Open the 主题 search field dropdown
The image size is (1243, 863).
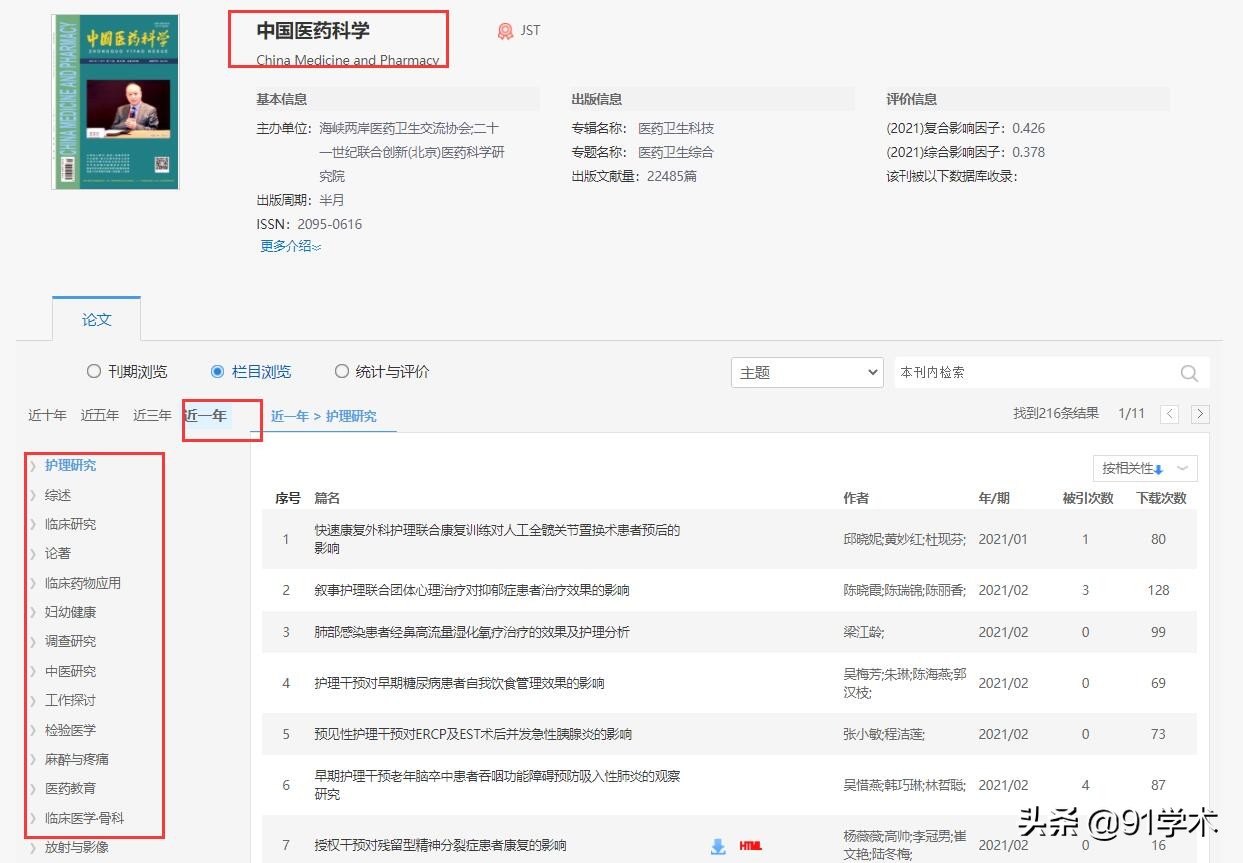coord(806,372)
